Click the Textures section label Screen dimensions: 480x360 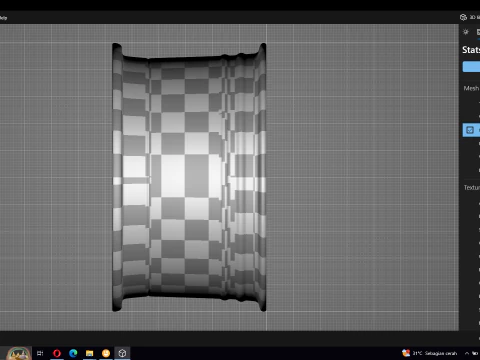472,188
